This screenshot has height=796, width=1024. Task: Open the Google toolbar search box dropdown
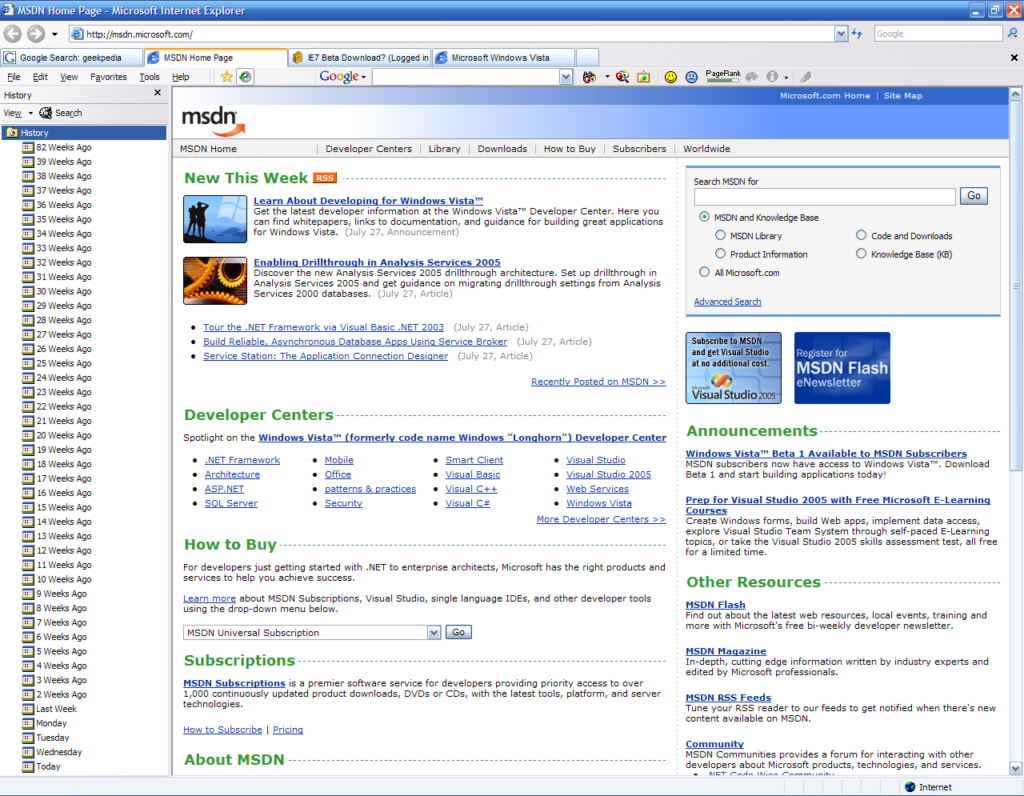pos(566,77)
